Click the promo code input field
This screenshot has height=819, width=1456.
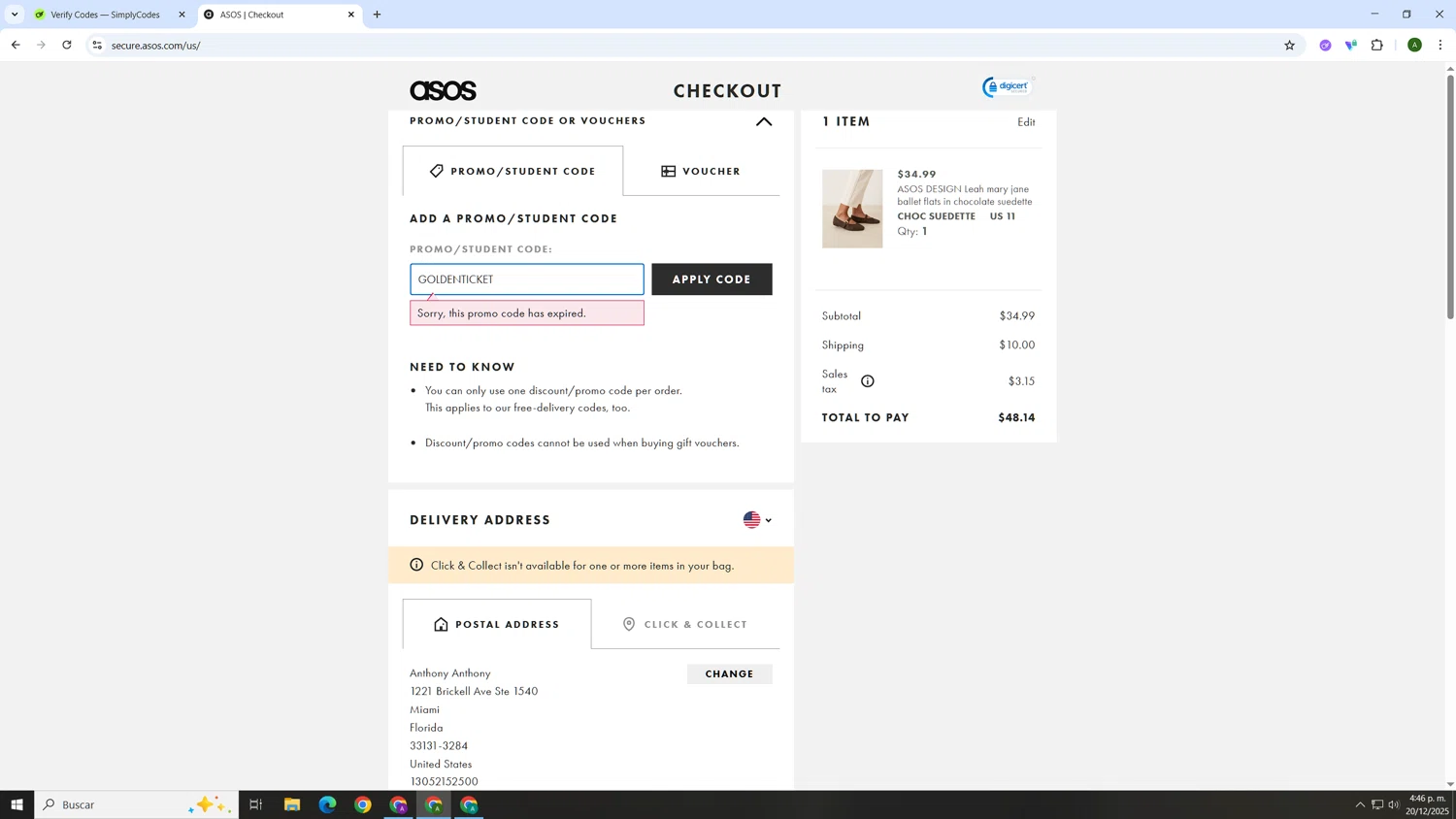(526, 279)
